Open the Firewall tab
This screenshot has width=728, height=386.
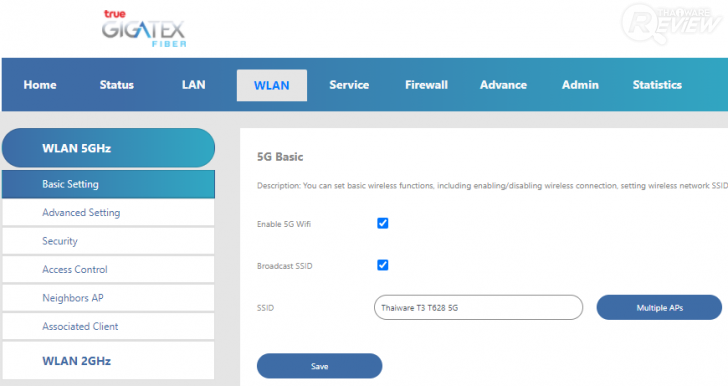(x=426, y=85)
